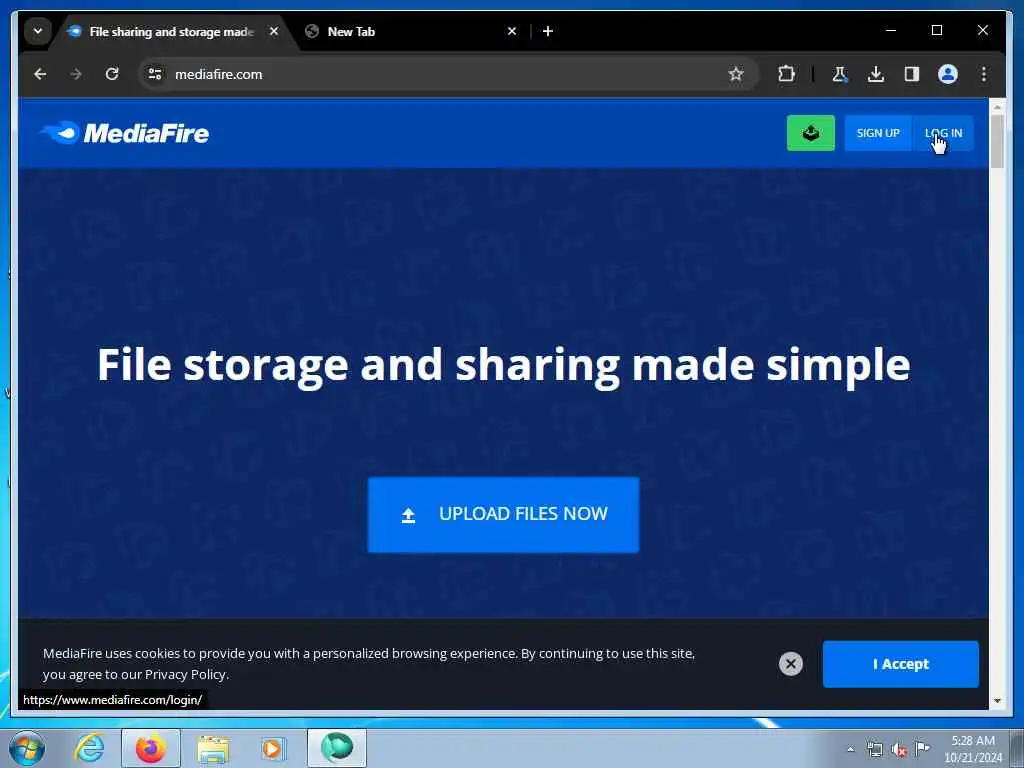Close the New Tab tab

tap(512, 31)
